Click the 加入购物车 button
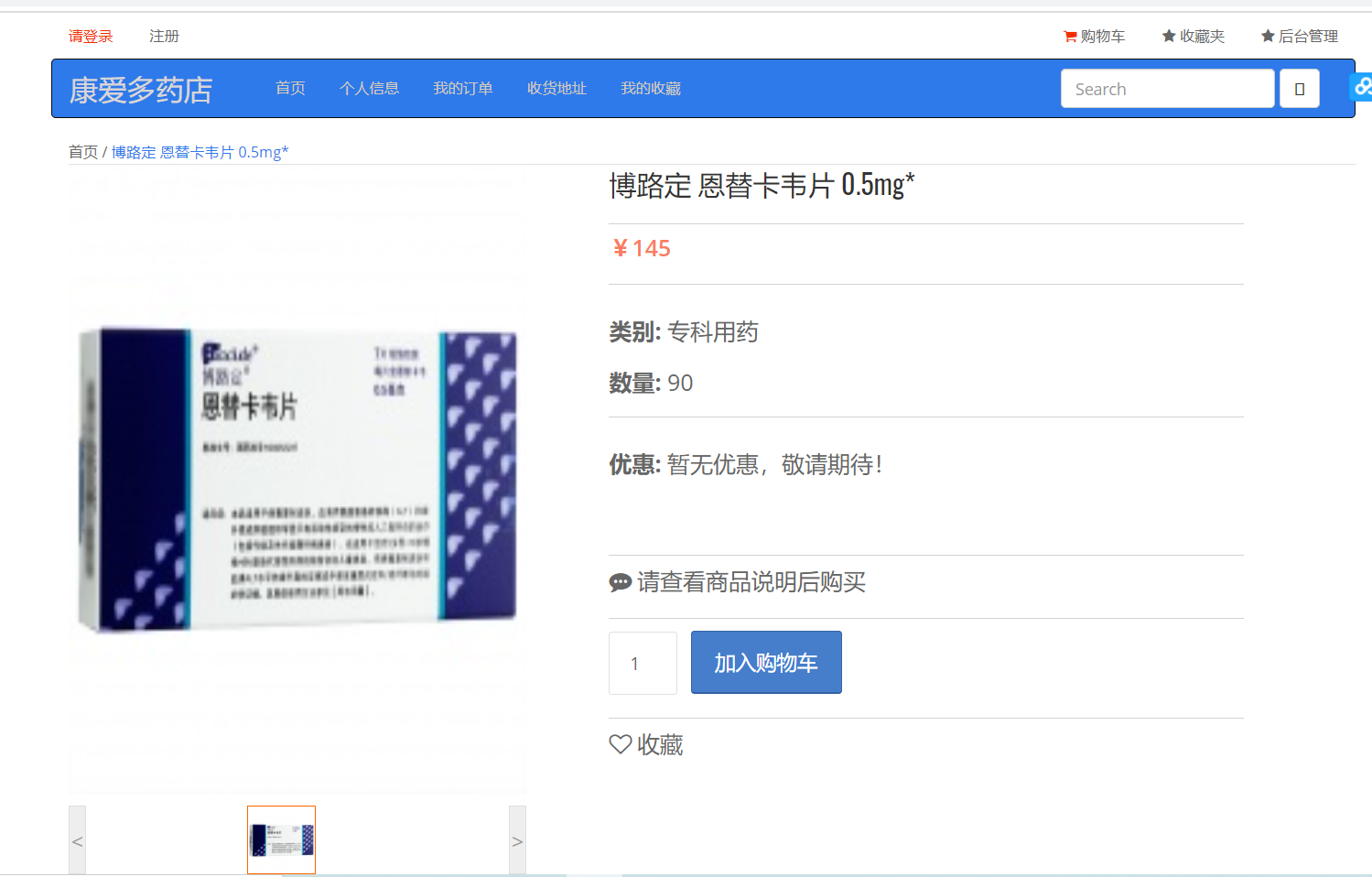 click(766, 662)
